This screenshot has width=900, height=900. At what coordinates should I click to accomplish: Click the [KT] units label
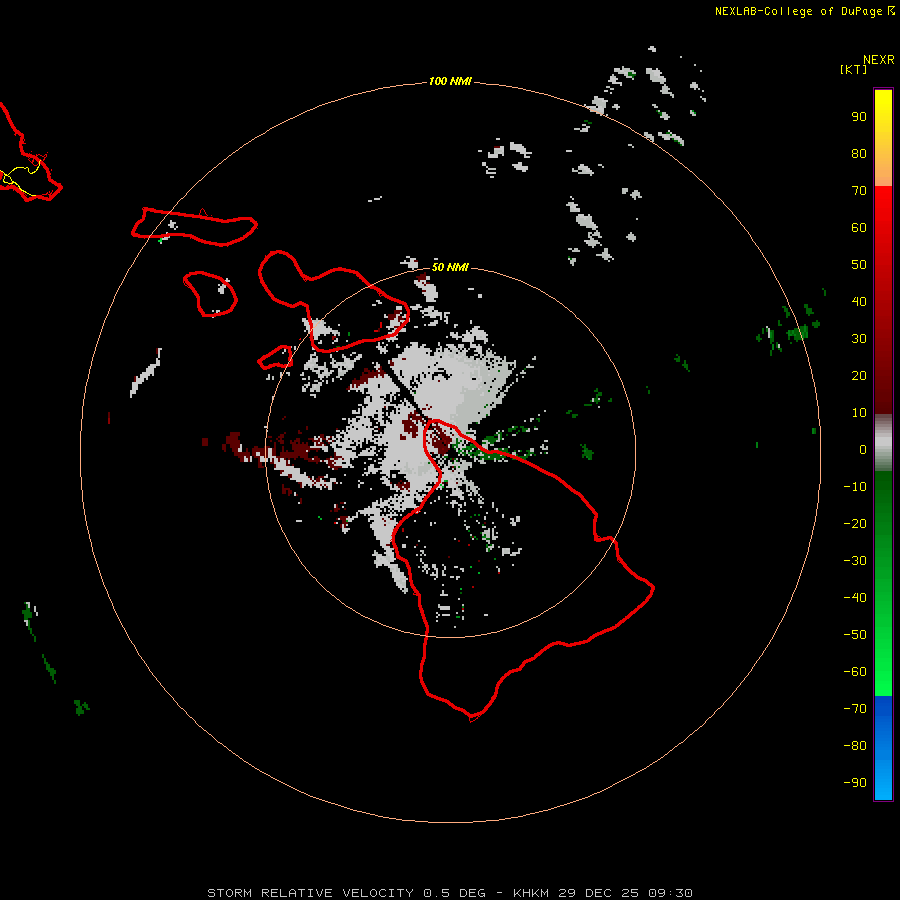[853, 69]
